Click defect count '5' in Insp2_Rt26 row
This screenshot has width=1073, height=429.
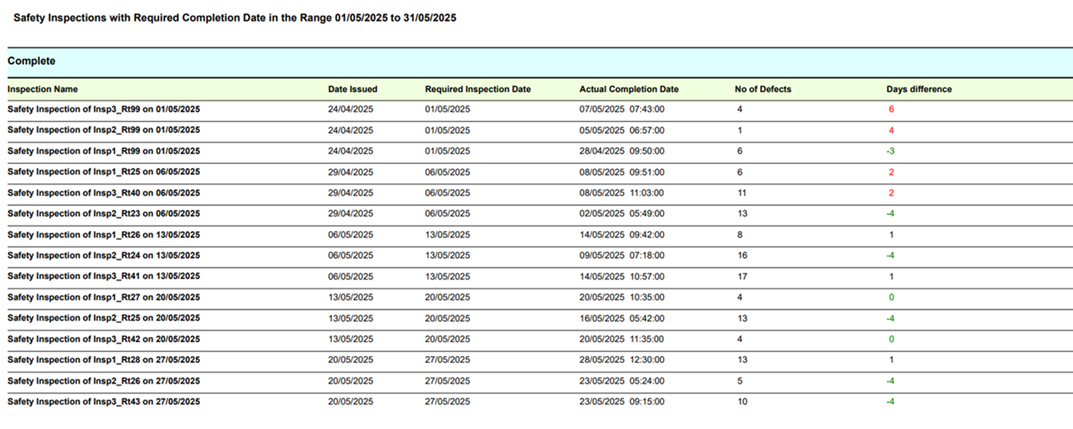click(x=740, y=380)
